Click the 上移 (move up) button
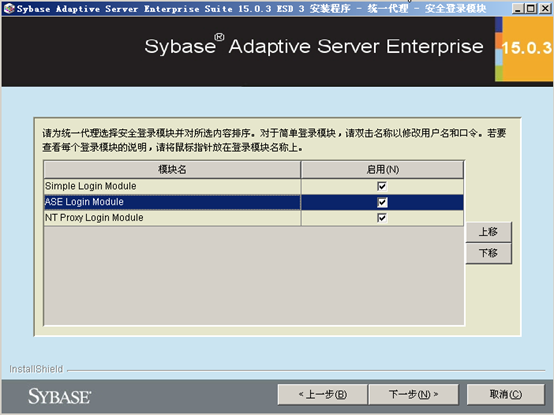554x415 pixels. click(488, 232)
